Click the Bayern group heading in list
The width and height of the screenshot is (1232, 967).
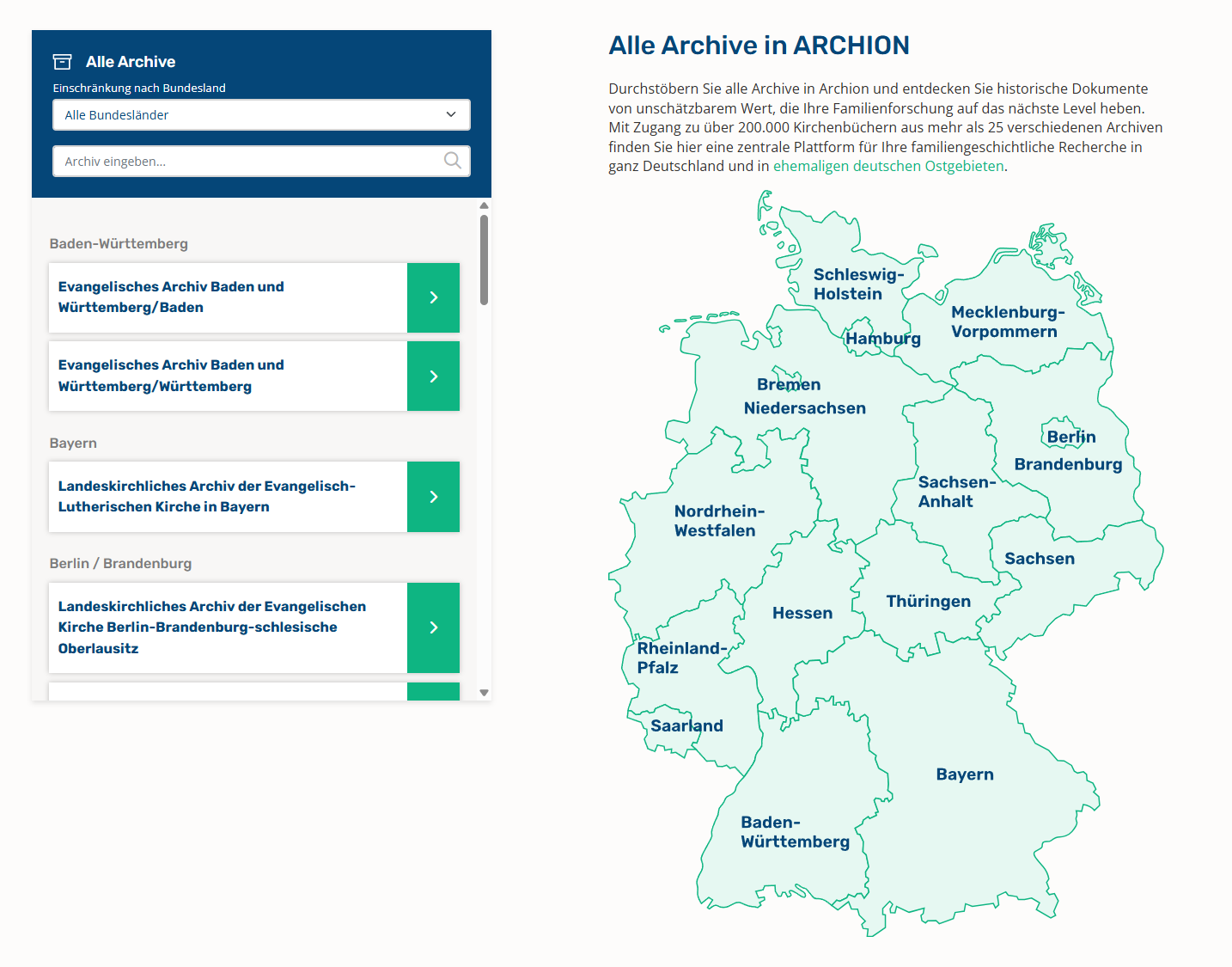click(73, 444)
